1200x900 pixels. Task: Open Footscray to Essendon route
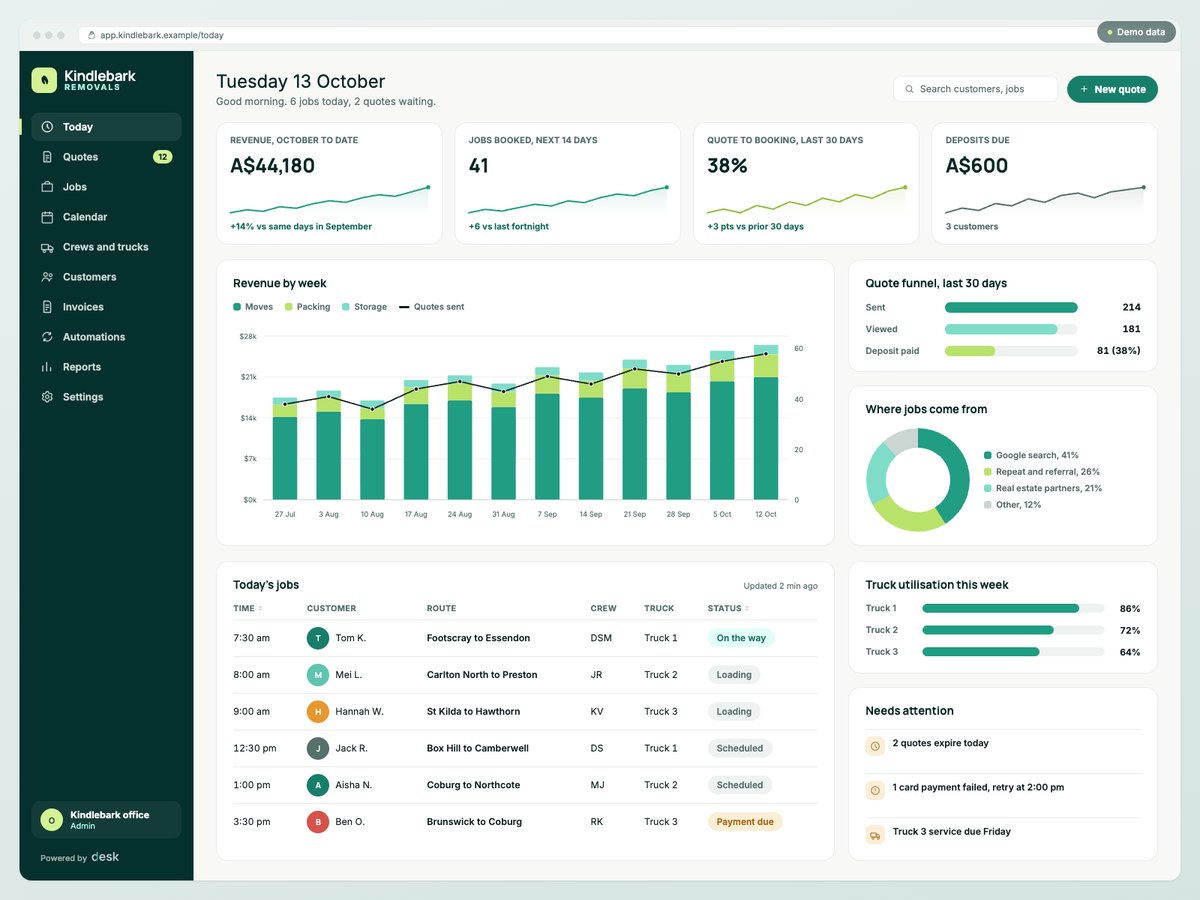478,638
